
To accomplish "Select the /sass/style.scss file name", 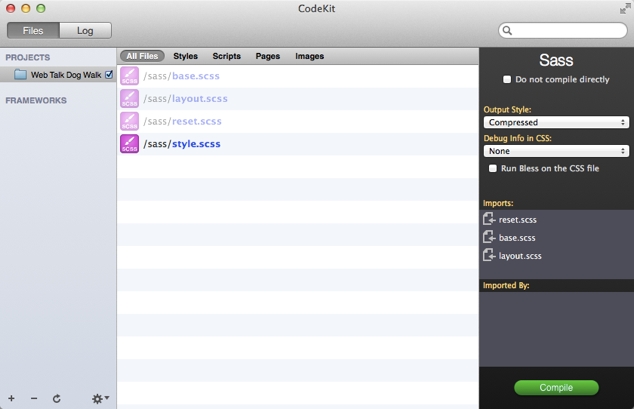I will pos(182,144).
